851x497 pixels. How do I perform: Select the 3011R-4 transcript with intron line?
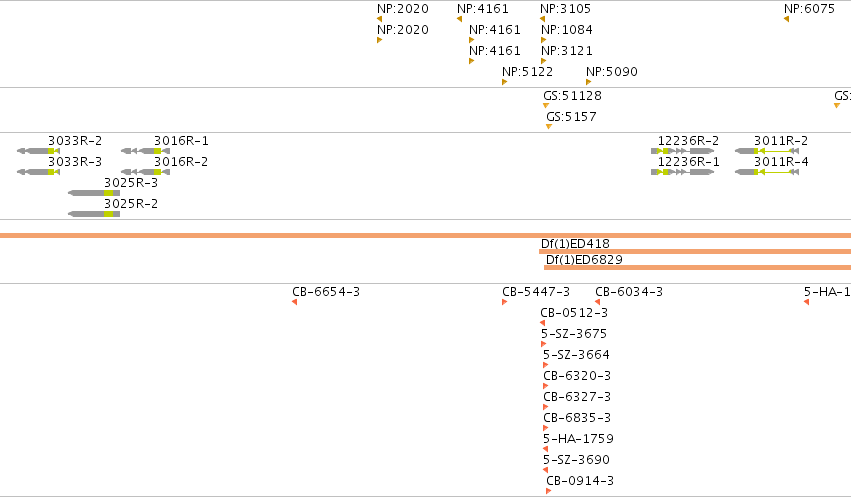tap(767, 172)
